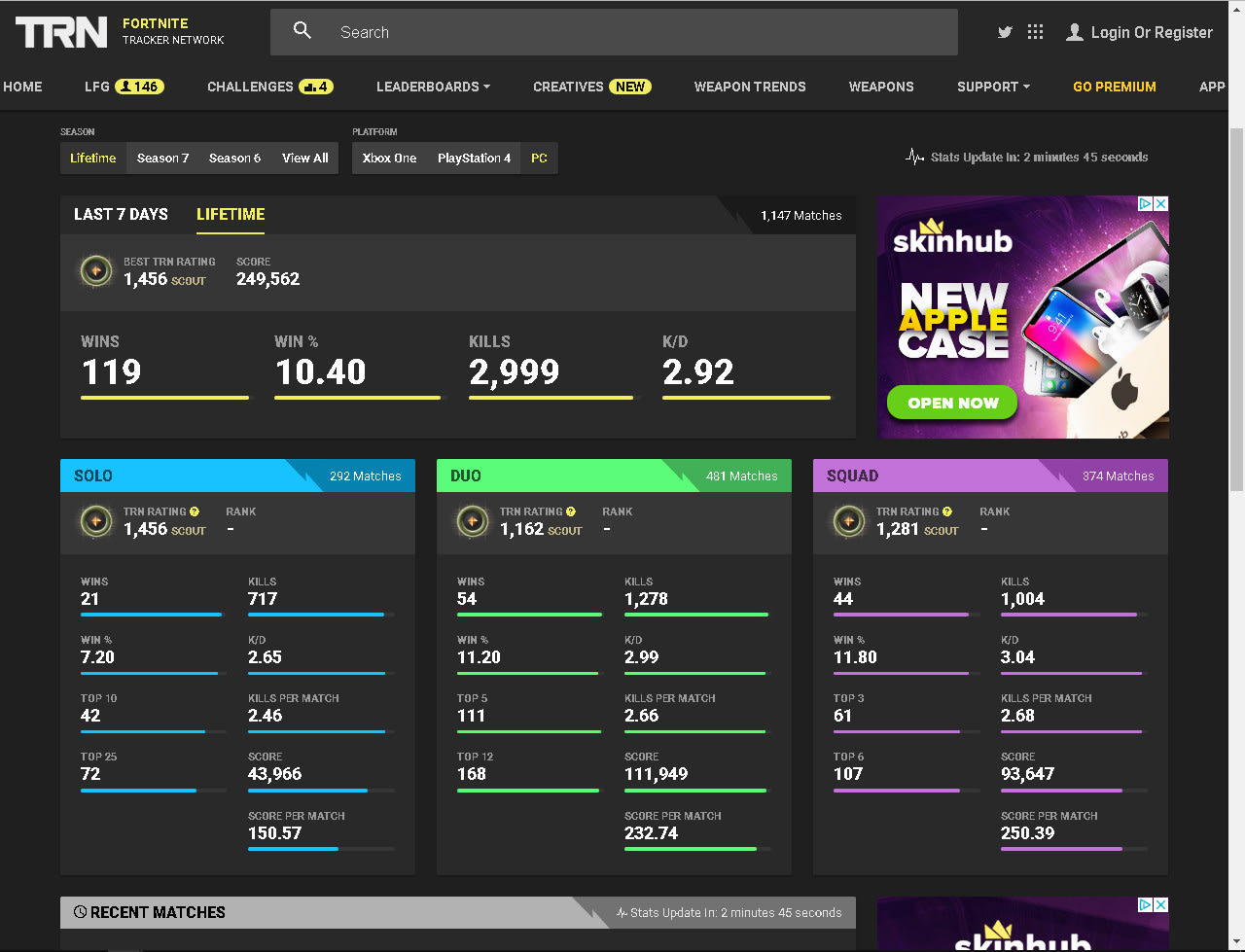Click the Challenges 4 count badge
This screenshot has height=952, width=1245.
316,87
